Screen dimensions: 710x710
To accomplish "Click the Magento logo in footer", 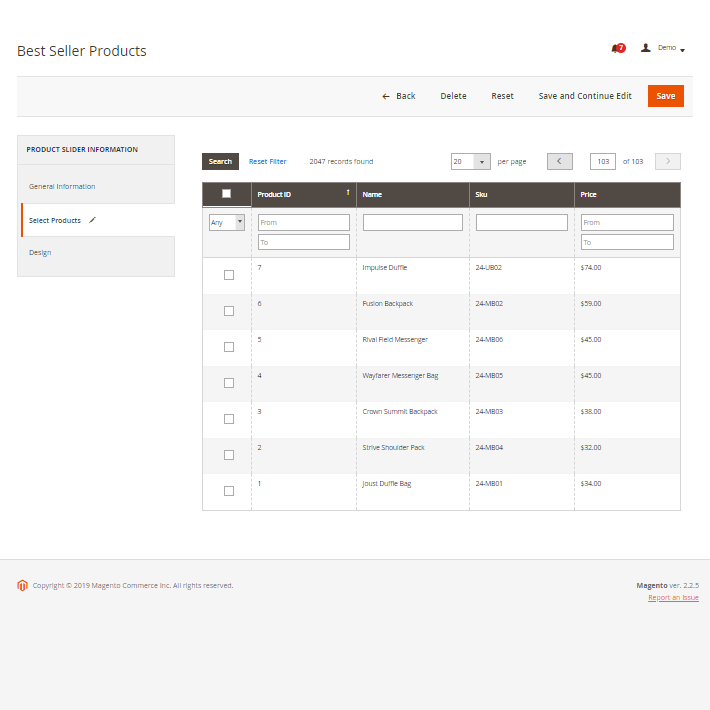I will pos(22,585).
